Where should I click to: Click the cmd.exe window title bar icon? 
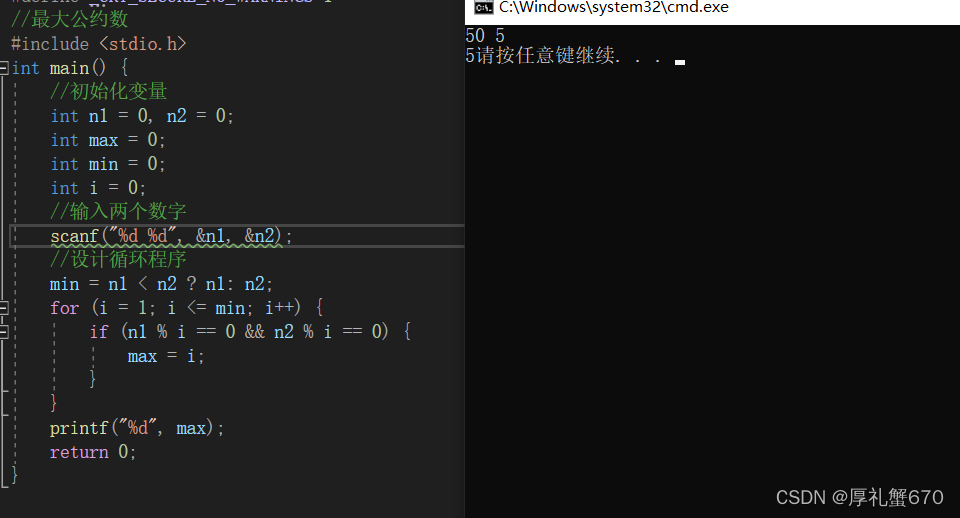pyautogui.click(x=484, y=7)
